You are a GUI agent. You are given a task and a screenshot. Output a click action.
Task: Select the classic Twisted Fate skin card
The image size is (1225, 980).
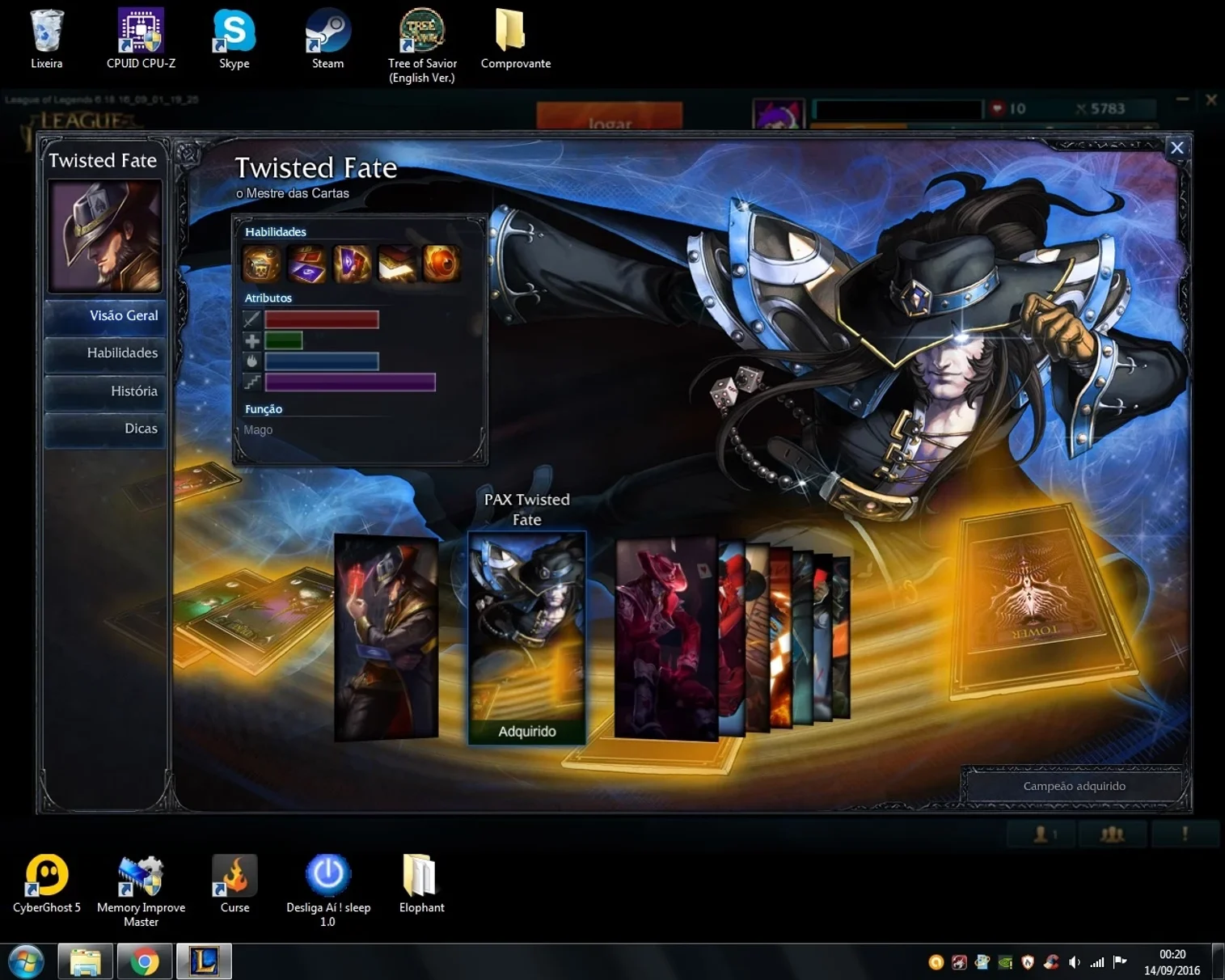(x=387, y=637)
